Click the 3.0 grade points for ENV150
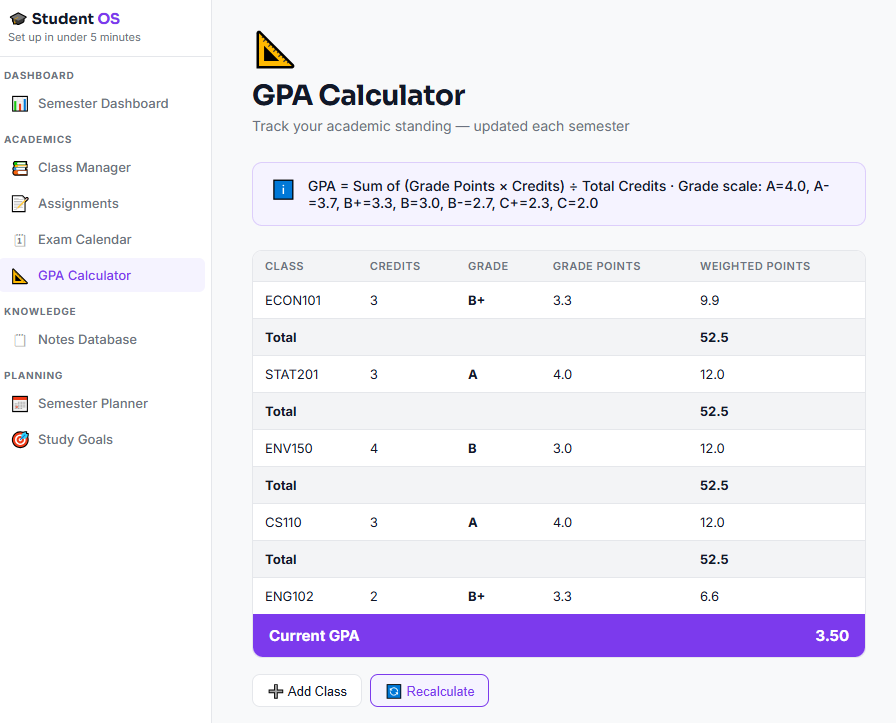896x723 pixels. pos(562,449)
